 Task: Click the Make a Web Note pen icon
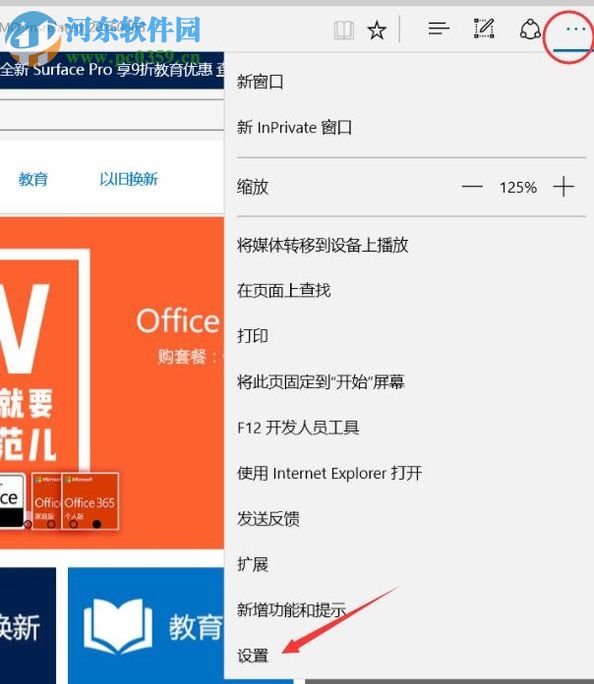[484, 28]
